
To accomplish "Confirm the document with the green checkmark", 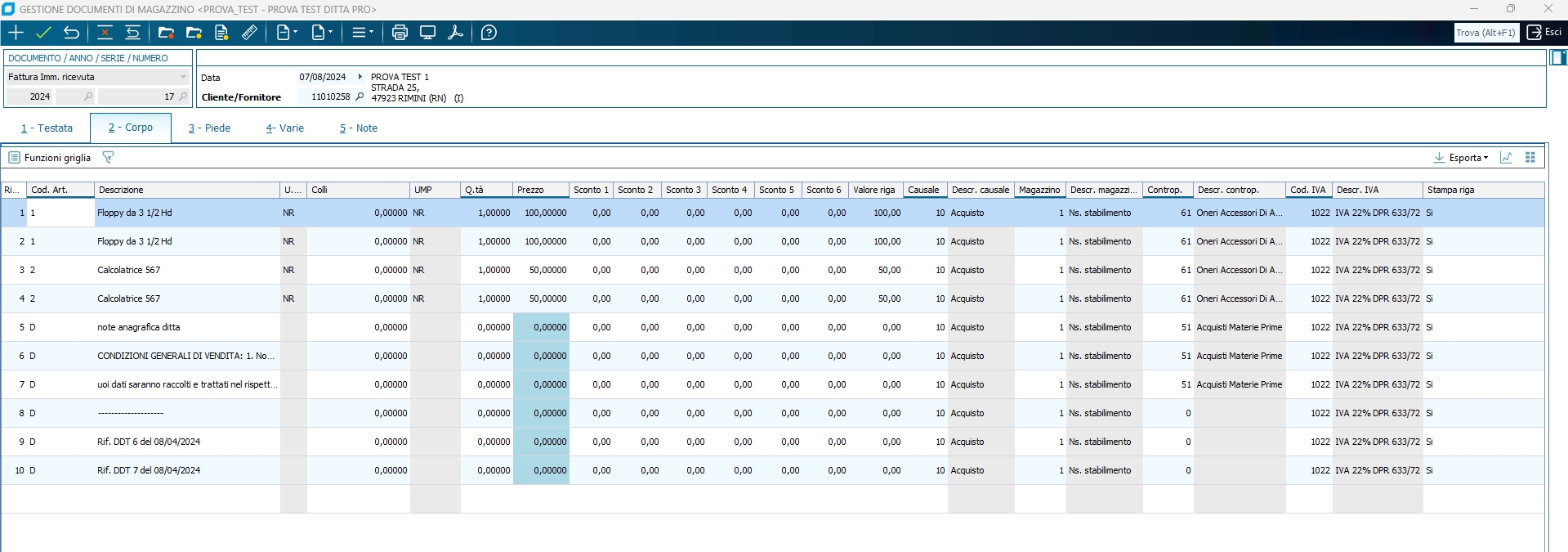I will pos(43,33).
